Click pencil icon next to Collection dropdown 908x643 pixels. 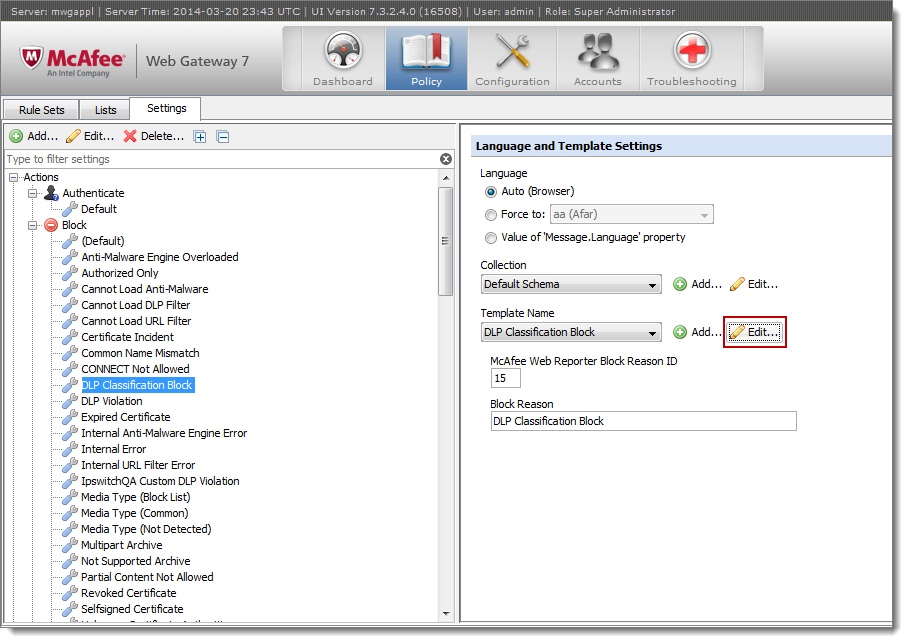click(x=737, y=284)
